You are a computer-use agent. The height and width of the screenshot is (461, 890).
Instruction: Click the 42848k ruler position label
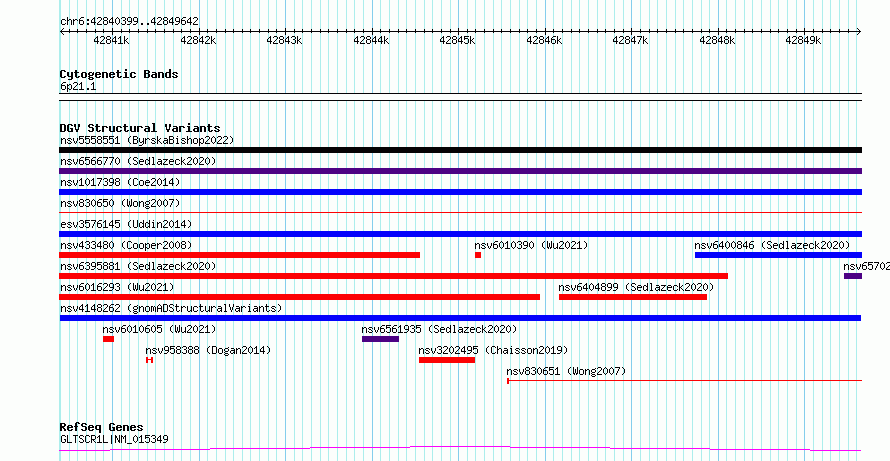[x=718, y=40]
